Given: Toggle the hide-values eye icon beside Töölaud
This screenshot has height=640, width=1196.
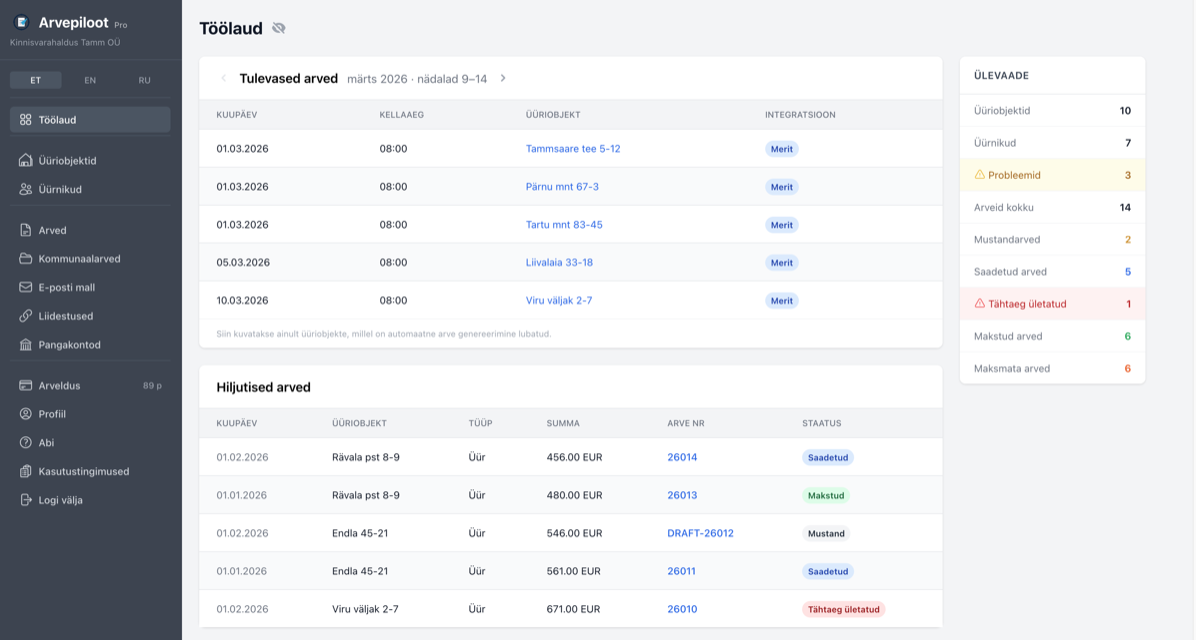Looking at the screenshot, I should [x=279, y=28].
